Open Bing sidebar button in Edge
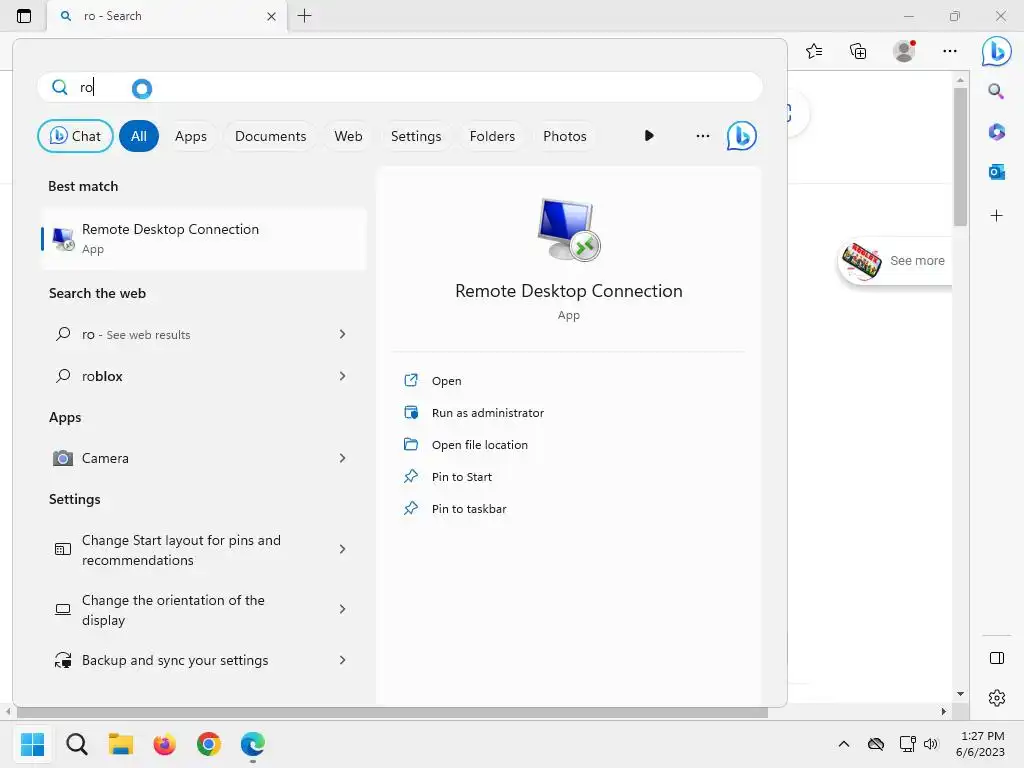 [997, 51]
